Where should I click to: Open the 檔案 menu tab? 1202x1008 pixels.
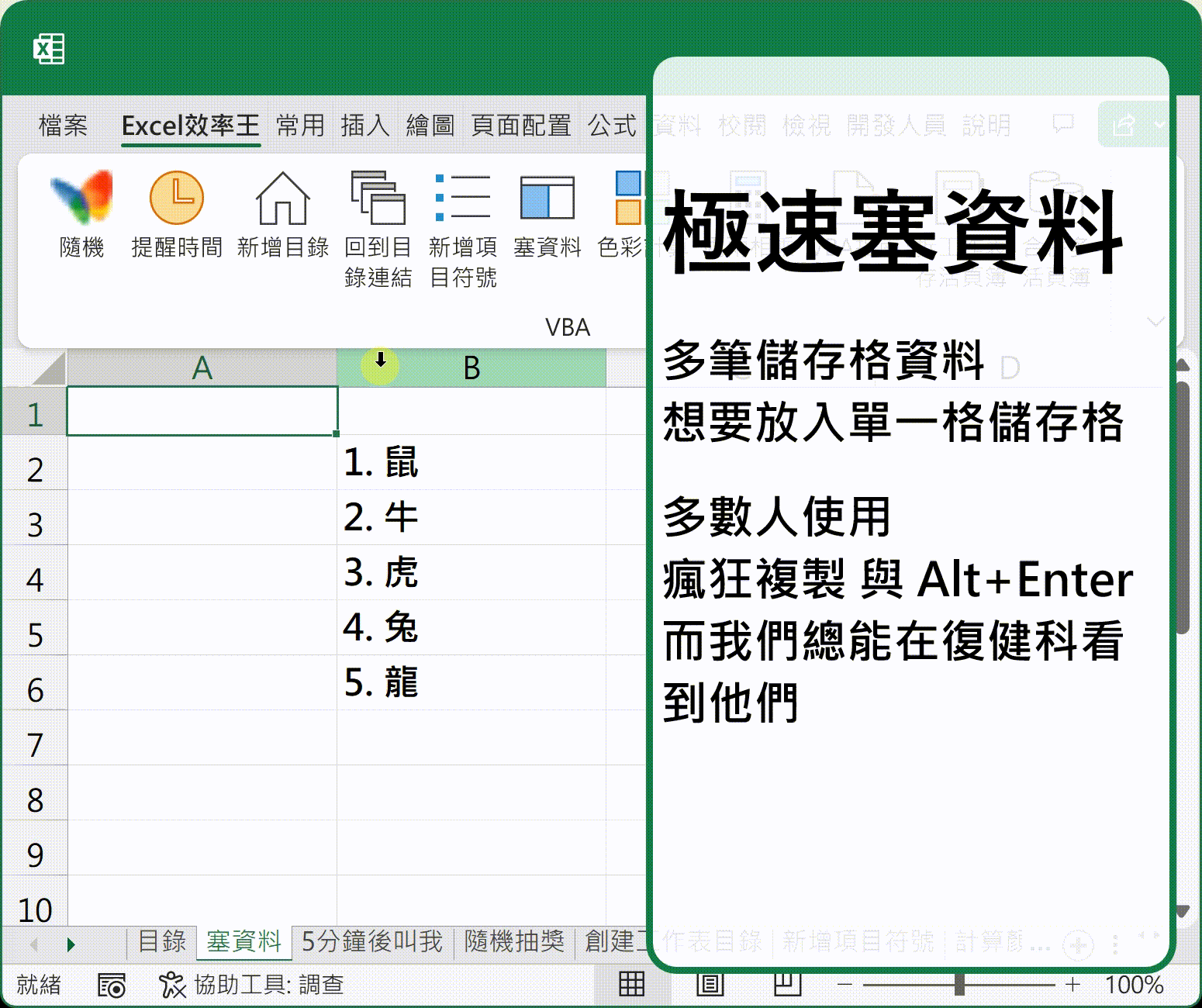point(63,125)
